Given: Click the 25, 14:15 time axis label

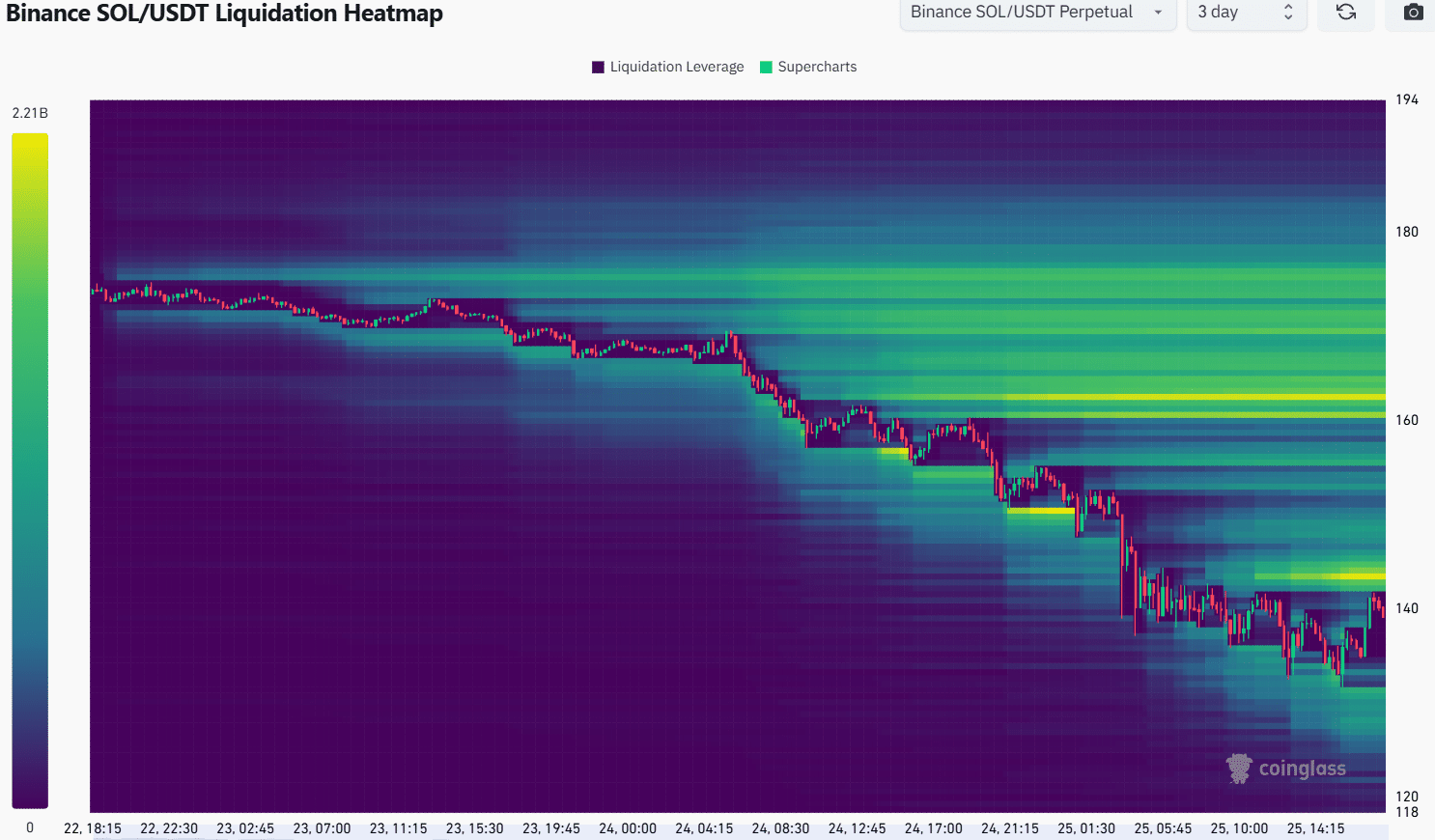Looking at the screenshot, I should tap(1315, 828).
